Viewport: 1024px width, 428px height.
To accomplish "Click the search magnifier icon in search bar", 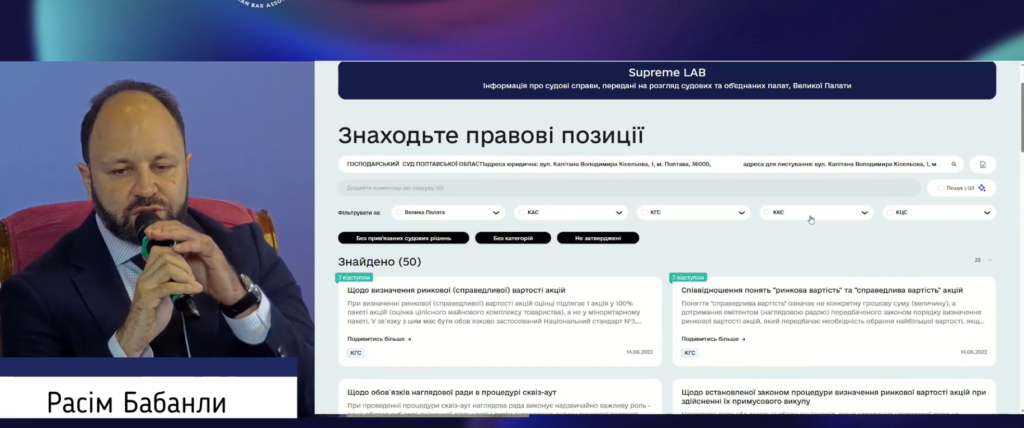I will 954,164.
